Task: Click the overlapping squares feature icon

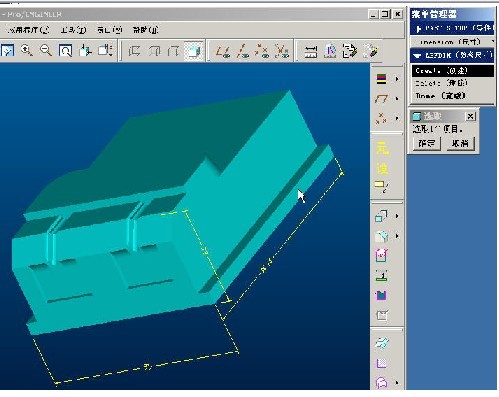Action: tap(381, 216)
